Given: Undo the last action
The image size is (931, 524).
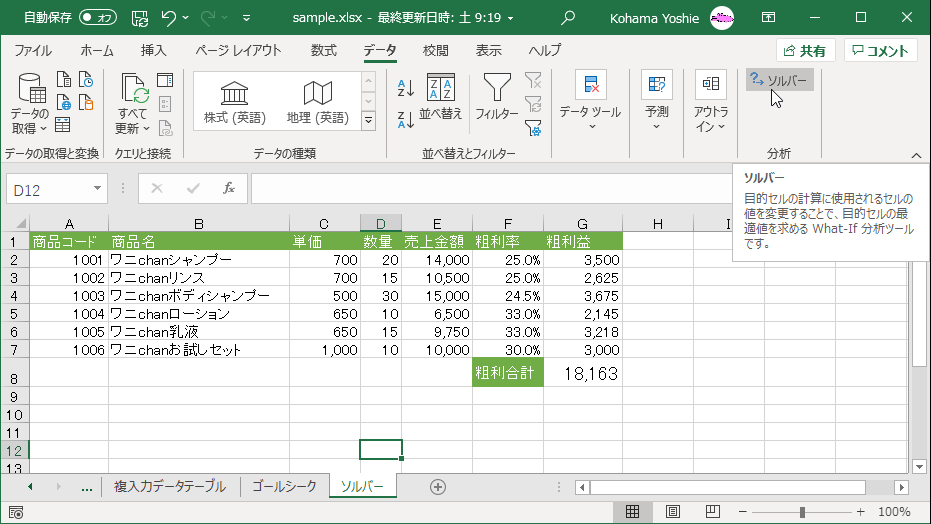Looking at the screenshot, I should coord(169,18).
